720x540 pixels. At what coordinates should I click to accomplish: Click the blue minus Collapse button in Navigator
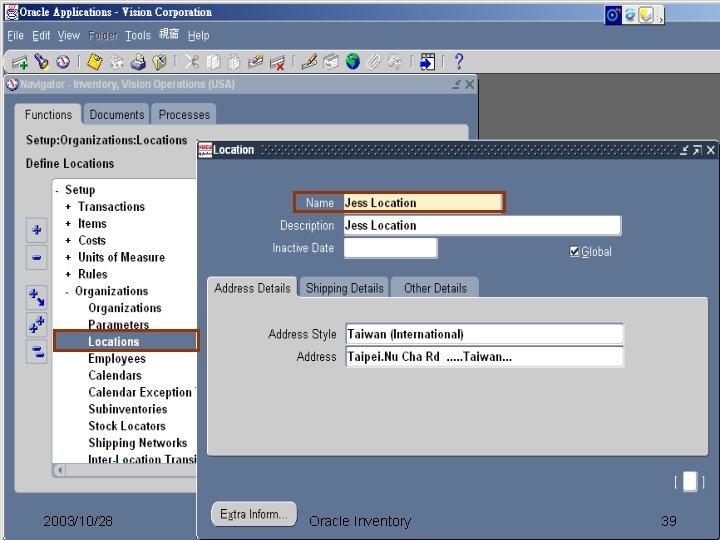(x=37, y=257)
